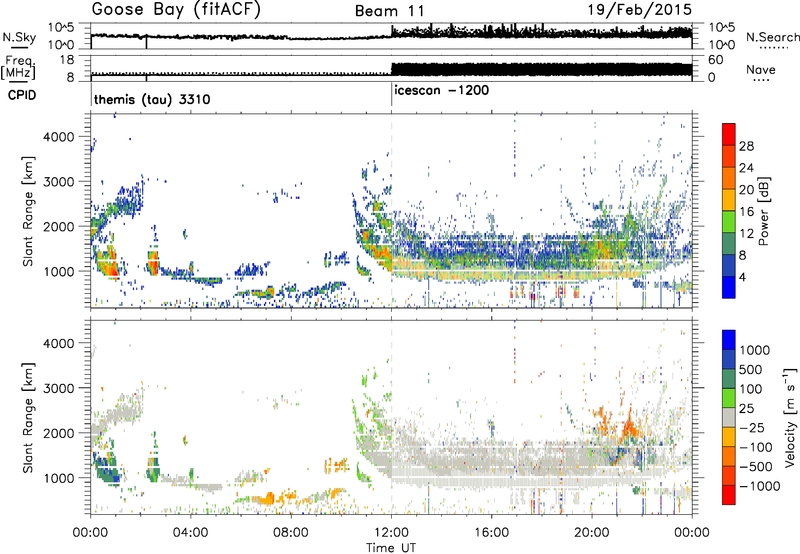Click the '16:00' time axis tick label

click(491, 533)
